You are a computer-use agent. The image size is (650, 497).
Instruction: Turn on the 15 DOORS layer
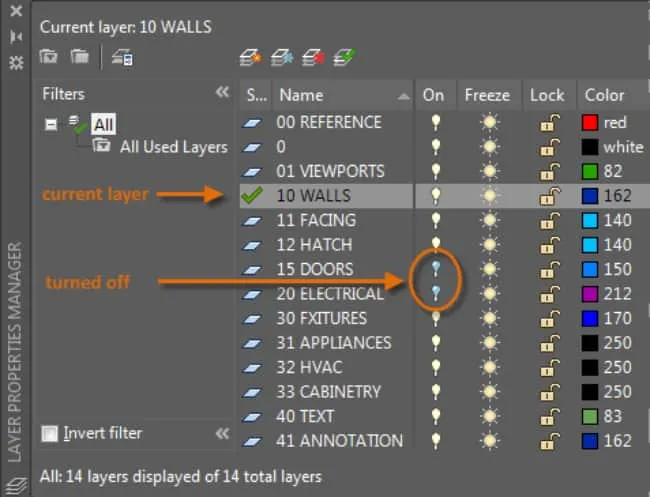coord(435,269)
